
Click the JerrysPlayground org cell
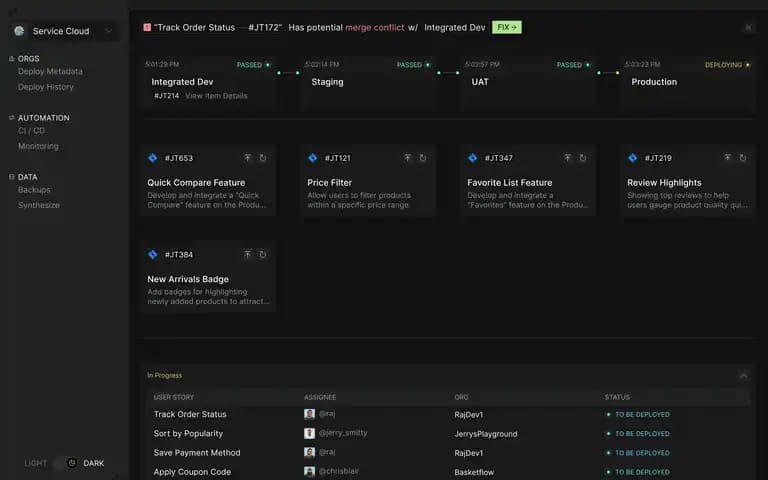coord(485,434)
